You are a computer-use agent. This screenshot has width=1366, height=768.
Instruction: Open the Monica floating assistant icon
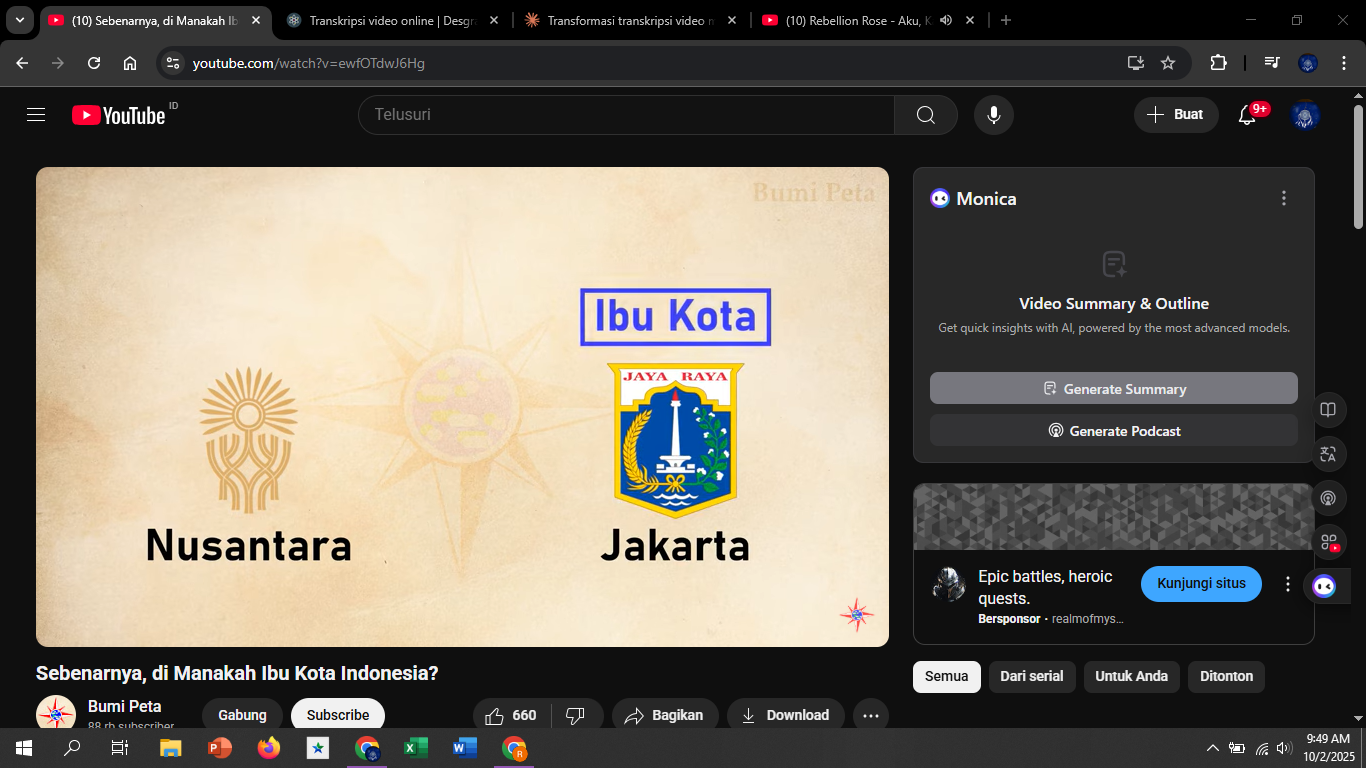click(1324, 586)
